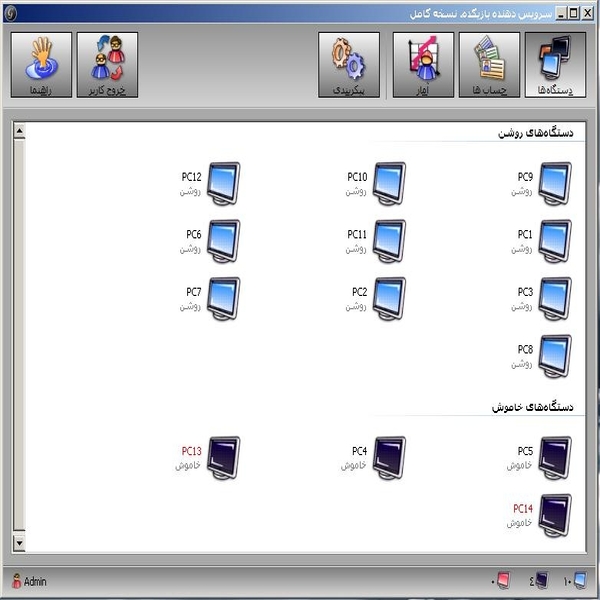Select the PC10 monitor icon

click(x=389, y=184)
